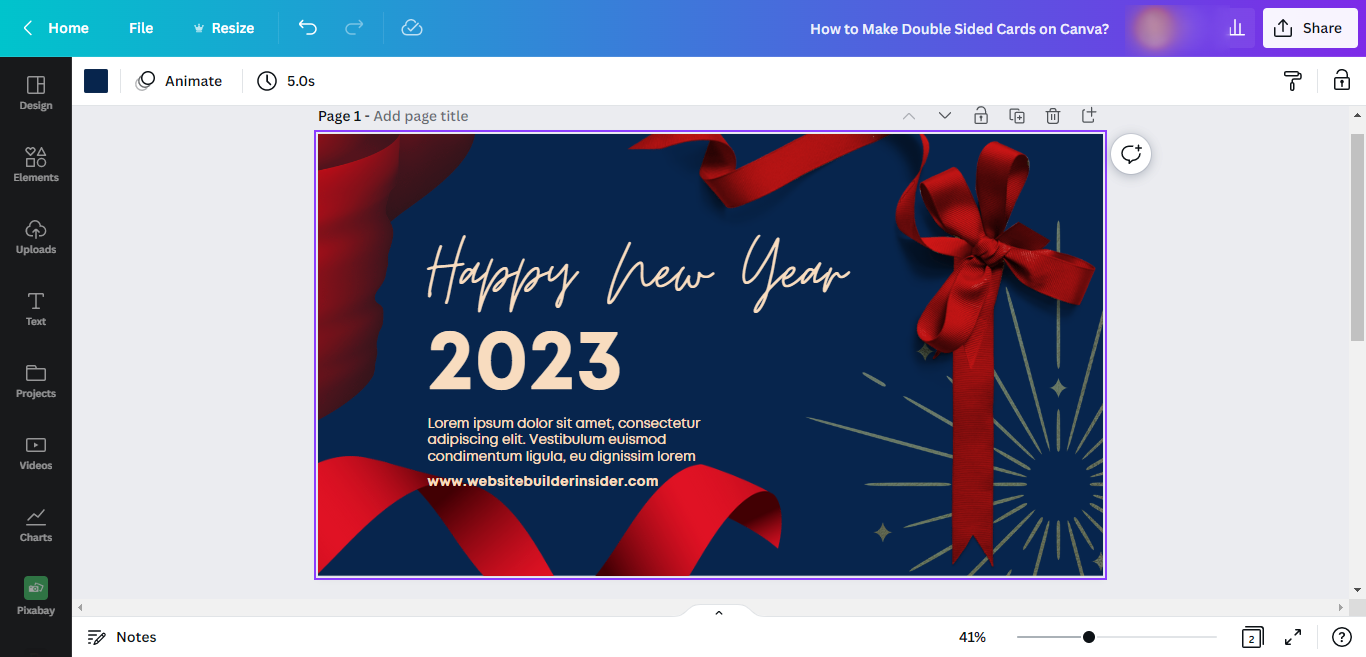Toggle the Lock icon in top toolbar
Screen dimensions: 1366x657
(1342, 81)
